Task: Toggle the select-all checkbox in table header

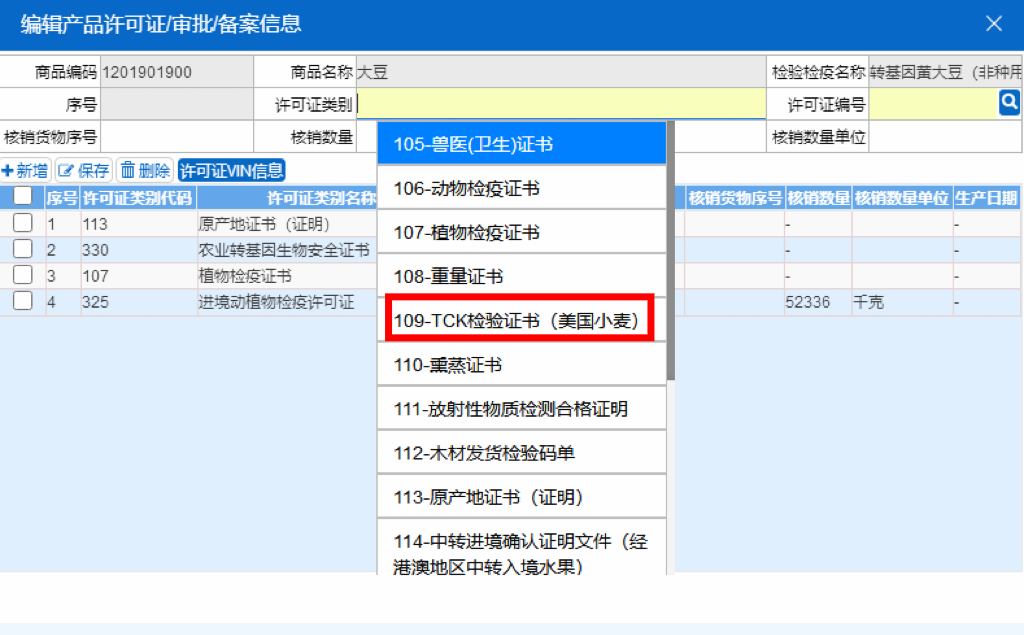Action: [22, 196]
